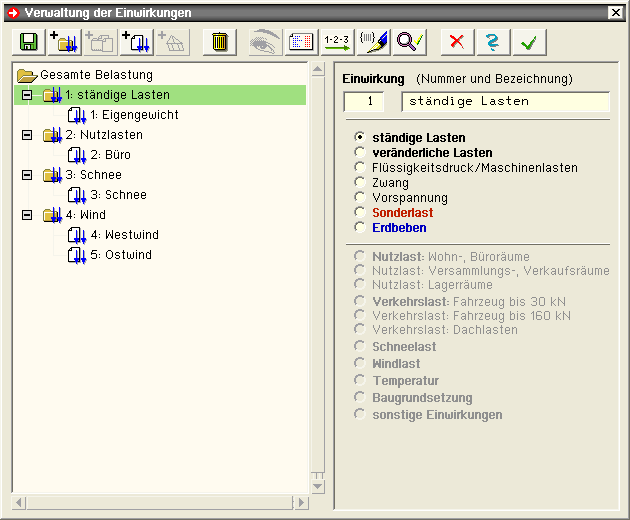The height and width of the screenshot is (520, 630).
Task: Collapse the 1: ständige Lasten node
Action: pos(27,95)
